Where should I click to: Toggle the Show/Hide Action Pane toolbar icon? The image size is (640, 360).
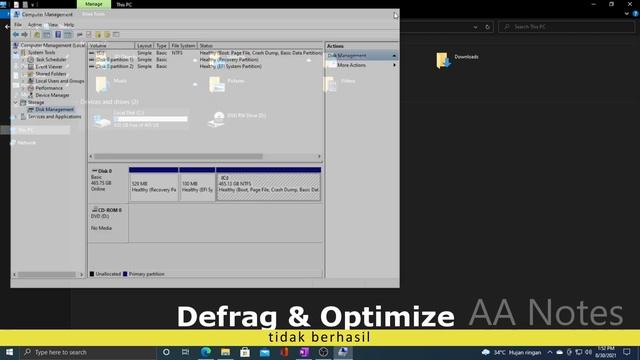(x=68, y=35)
